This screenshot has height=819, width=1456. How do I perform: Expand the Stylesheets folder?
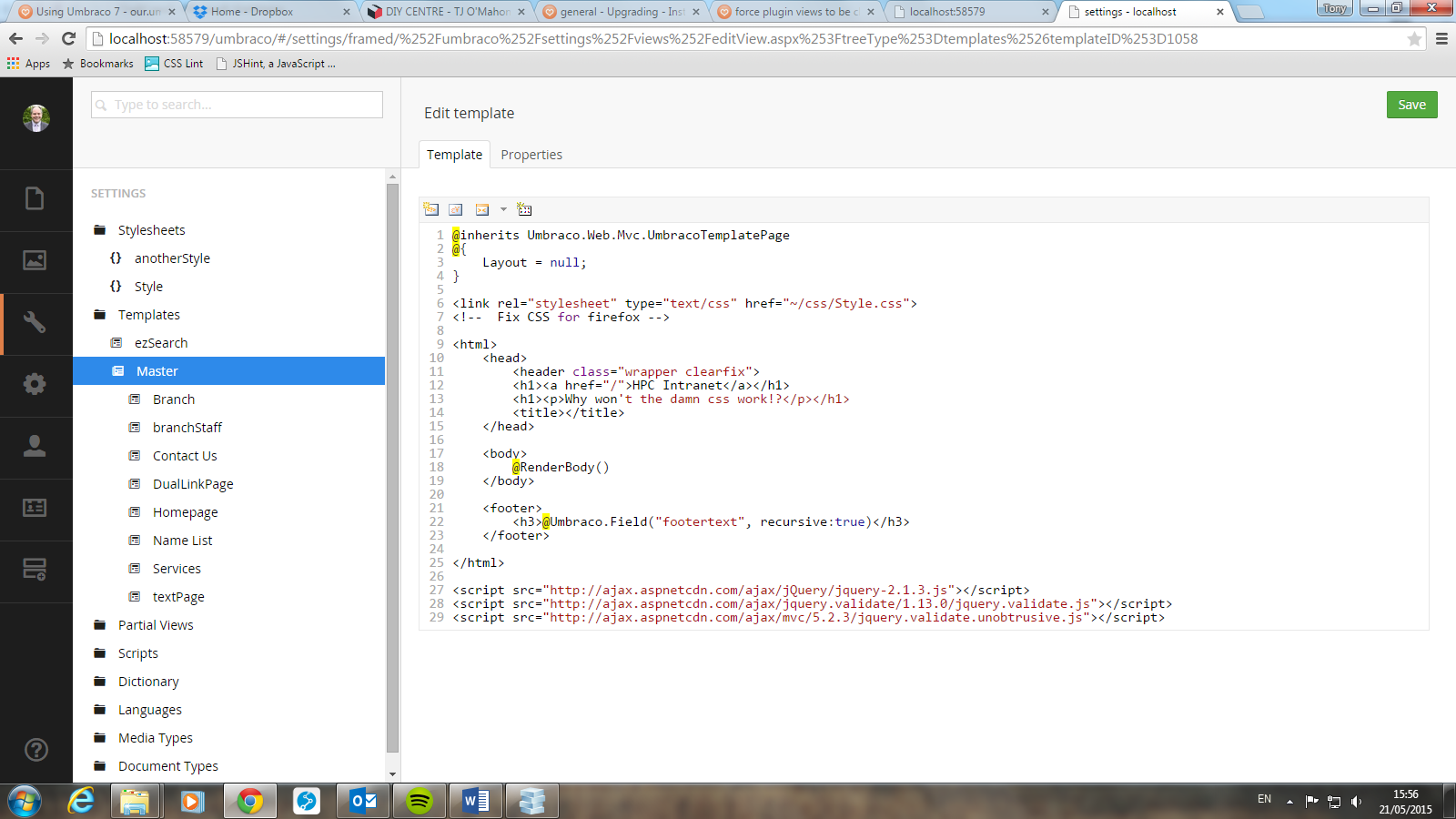[x=151, y=230]
